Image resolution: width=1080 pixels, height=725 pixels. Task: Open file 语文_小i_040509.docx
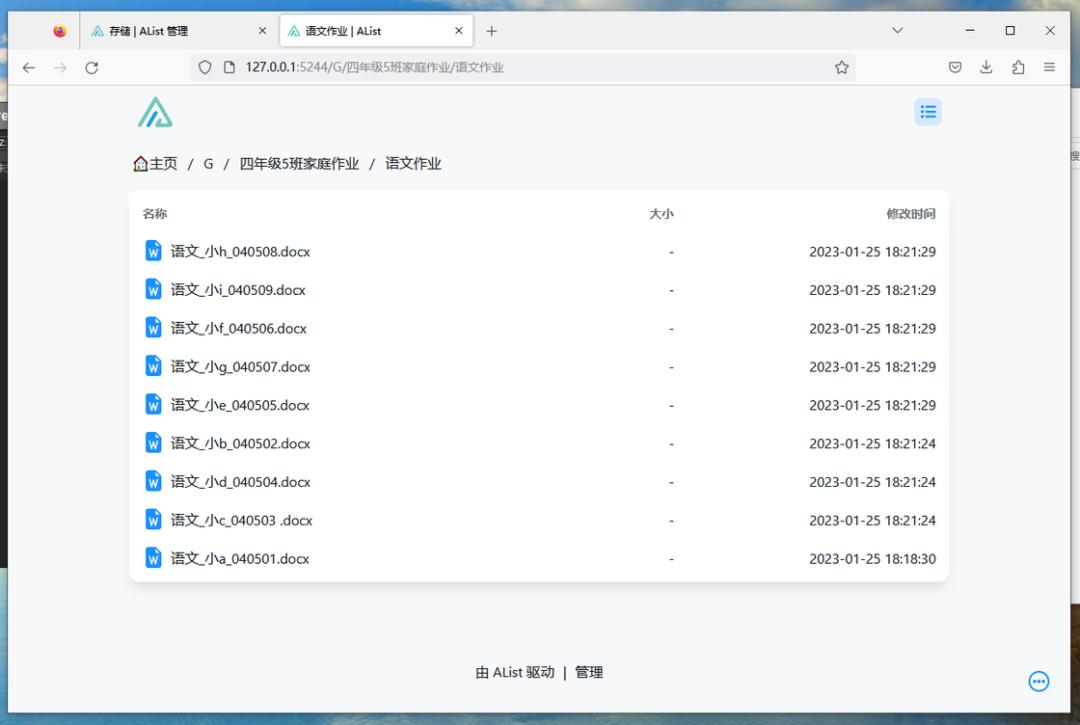pyautogui.click(x=238, y=290)
